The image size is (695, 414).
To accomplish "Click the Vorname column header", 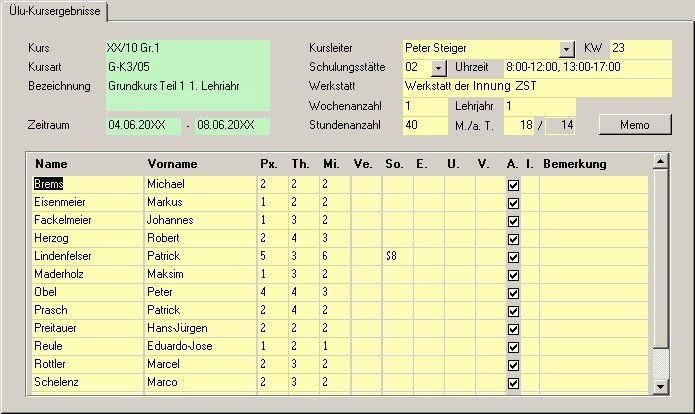I will coord(173,164).
